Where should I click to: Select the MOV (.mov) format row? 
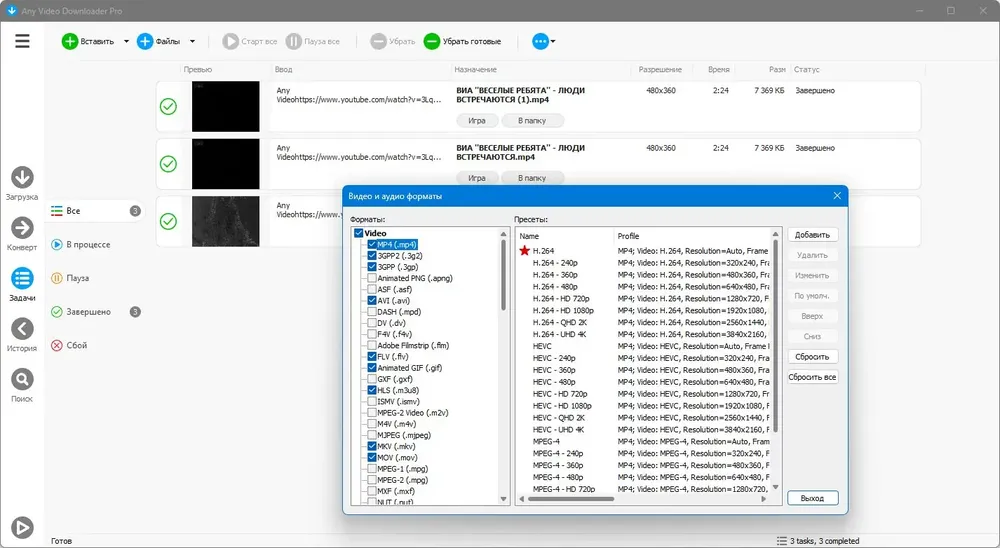[397, 457]
